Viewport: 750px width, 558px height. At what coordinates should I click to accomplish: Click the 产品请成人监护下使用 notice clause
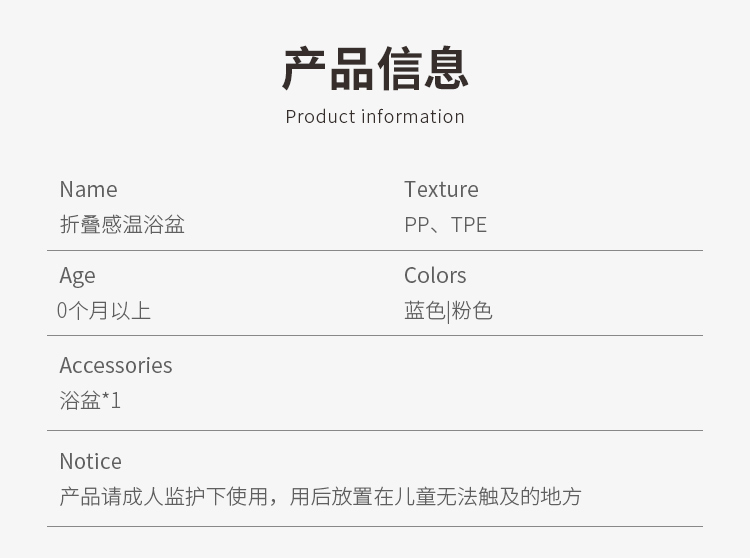click(x=163, y=497)
